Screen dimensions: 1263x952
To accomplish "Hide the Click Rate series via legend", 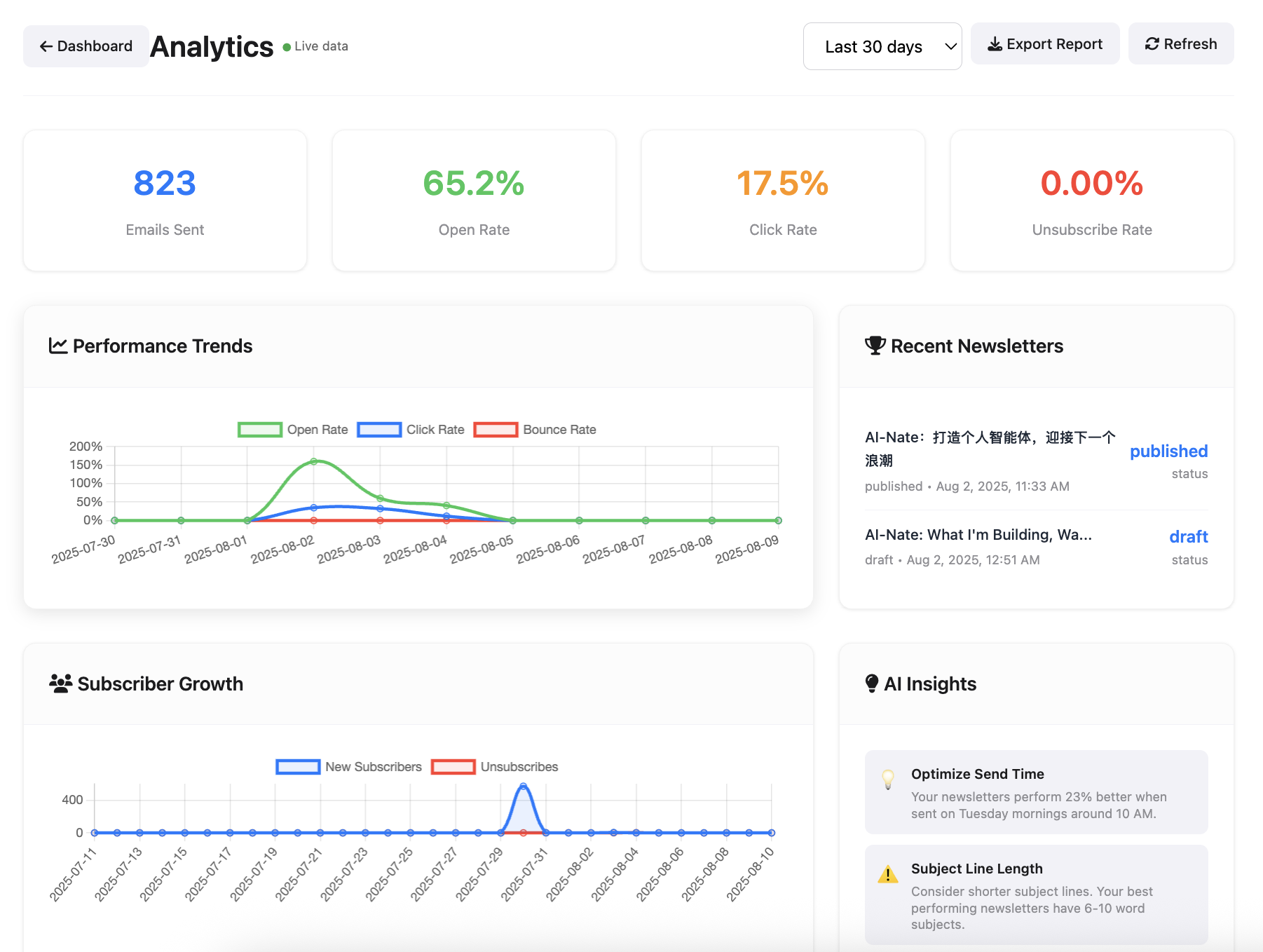I will 410,429.
